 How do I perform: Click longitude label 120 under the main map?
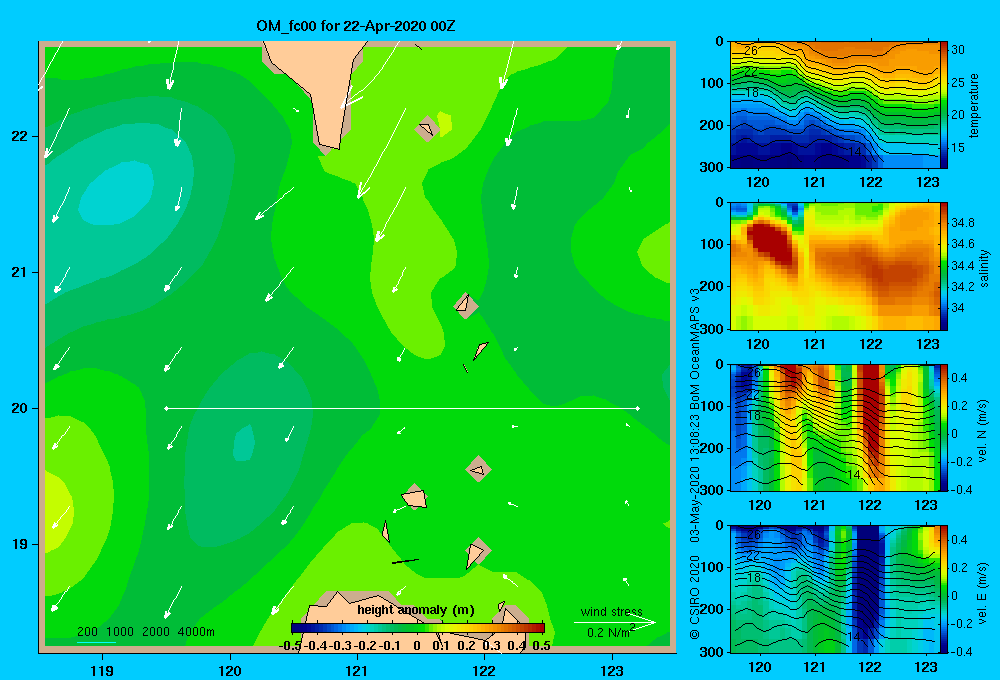230,671
